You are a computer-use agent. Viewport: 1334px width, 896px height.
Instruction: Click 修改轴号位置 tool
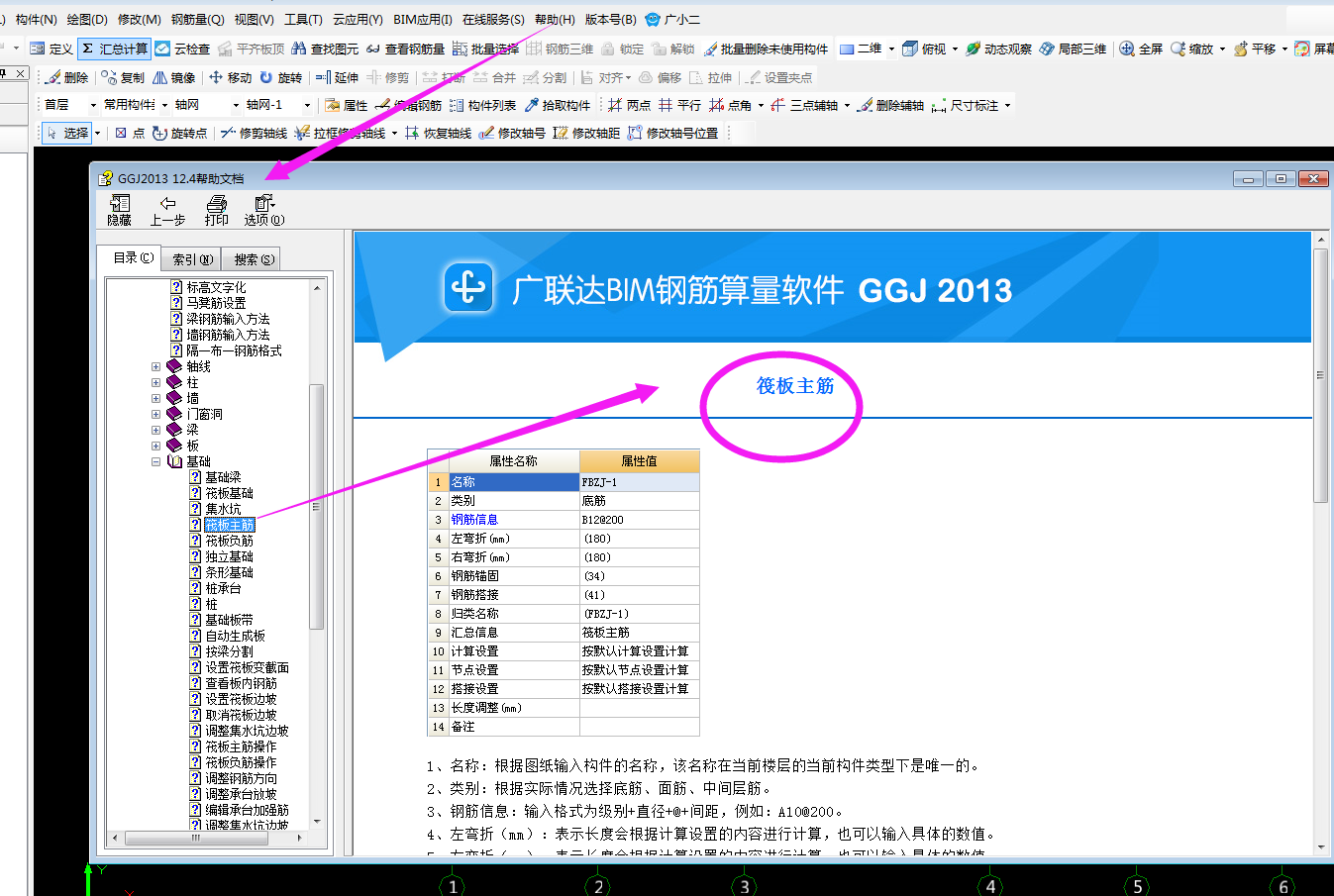pos(673,133)
